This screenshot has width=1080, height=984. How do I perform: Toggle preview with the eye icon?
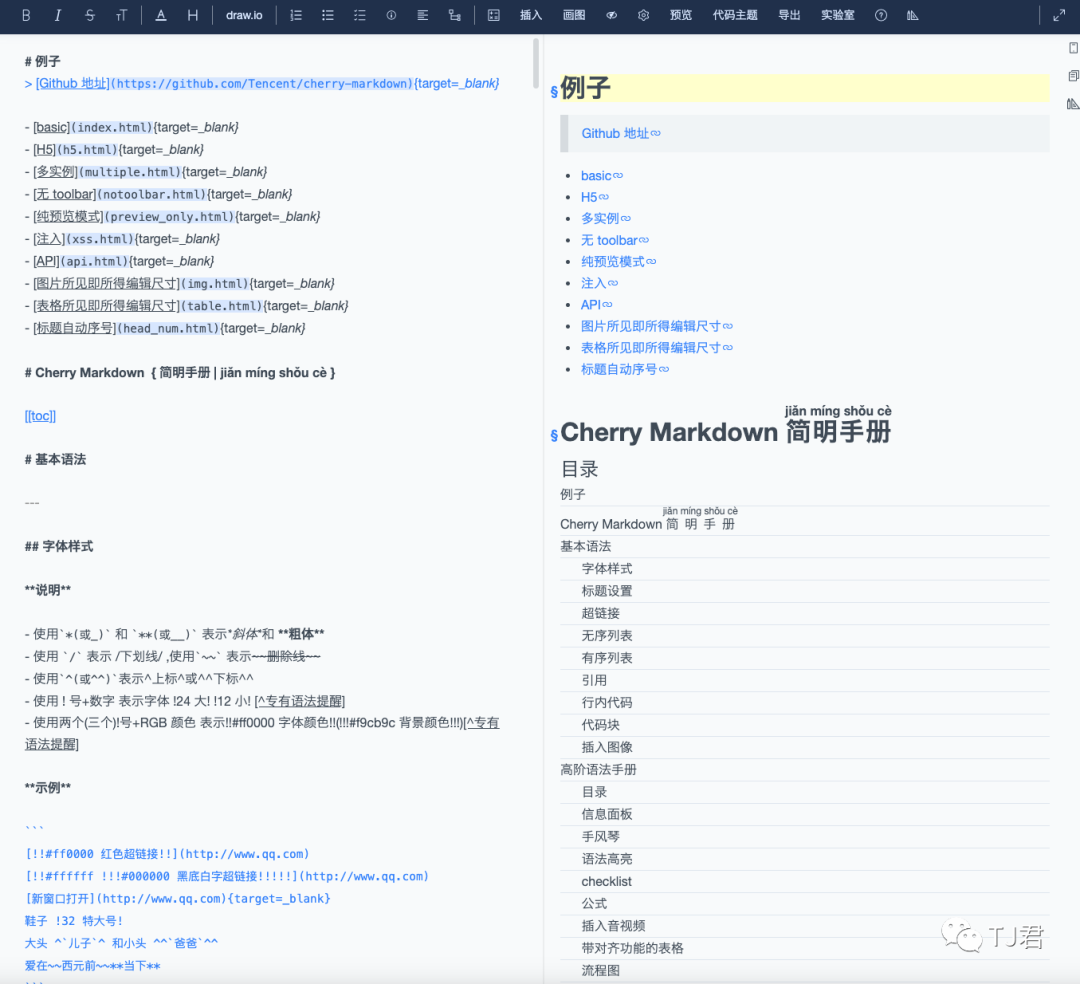click(x=614, y=15)
